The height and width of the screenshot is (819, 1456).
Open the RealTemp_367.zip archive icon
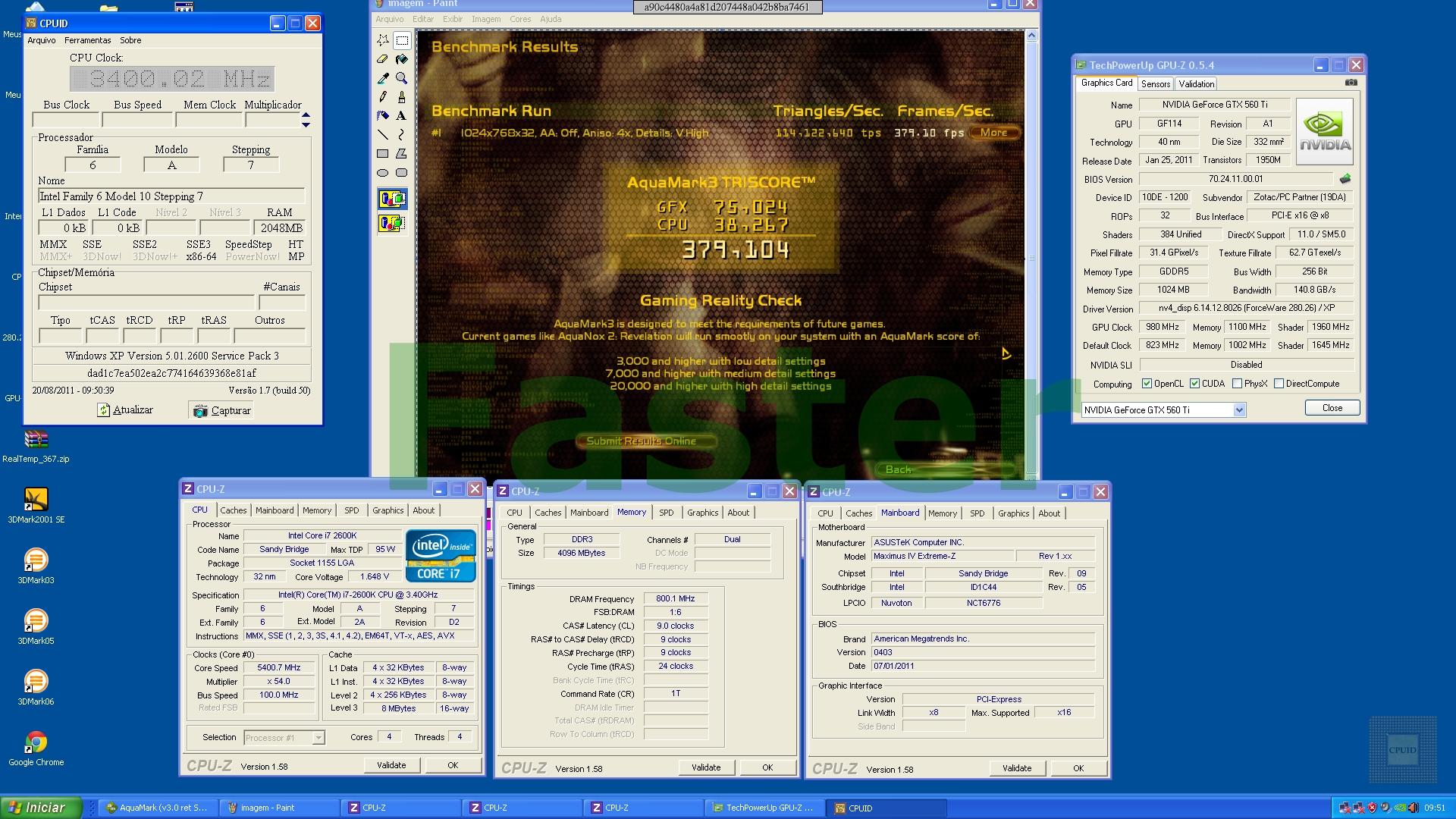[x=36, y=446]
